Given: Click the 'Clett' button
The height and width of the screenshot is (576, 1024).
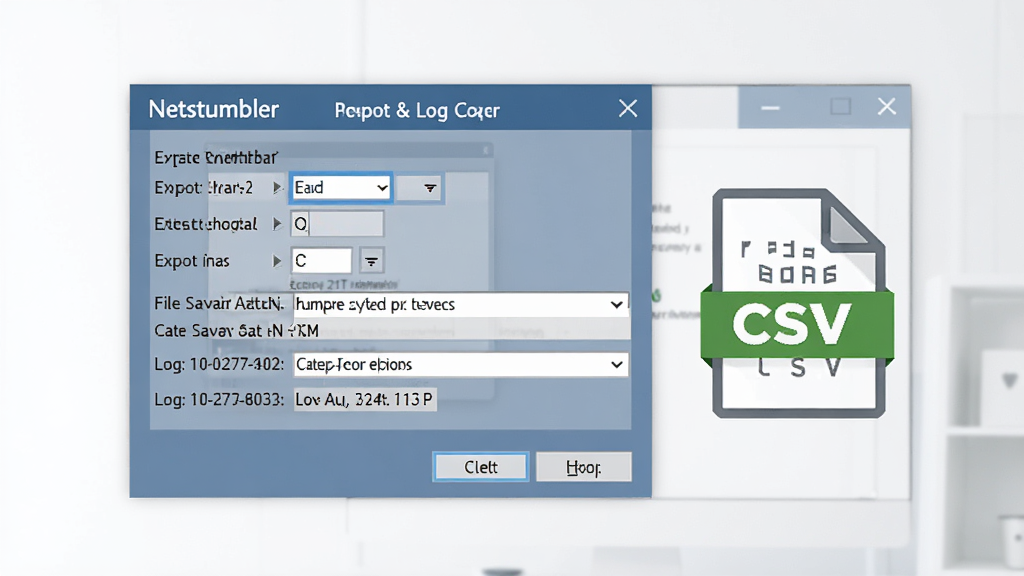Looking at the screenshot, I should [481, 467].
